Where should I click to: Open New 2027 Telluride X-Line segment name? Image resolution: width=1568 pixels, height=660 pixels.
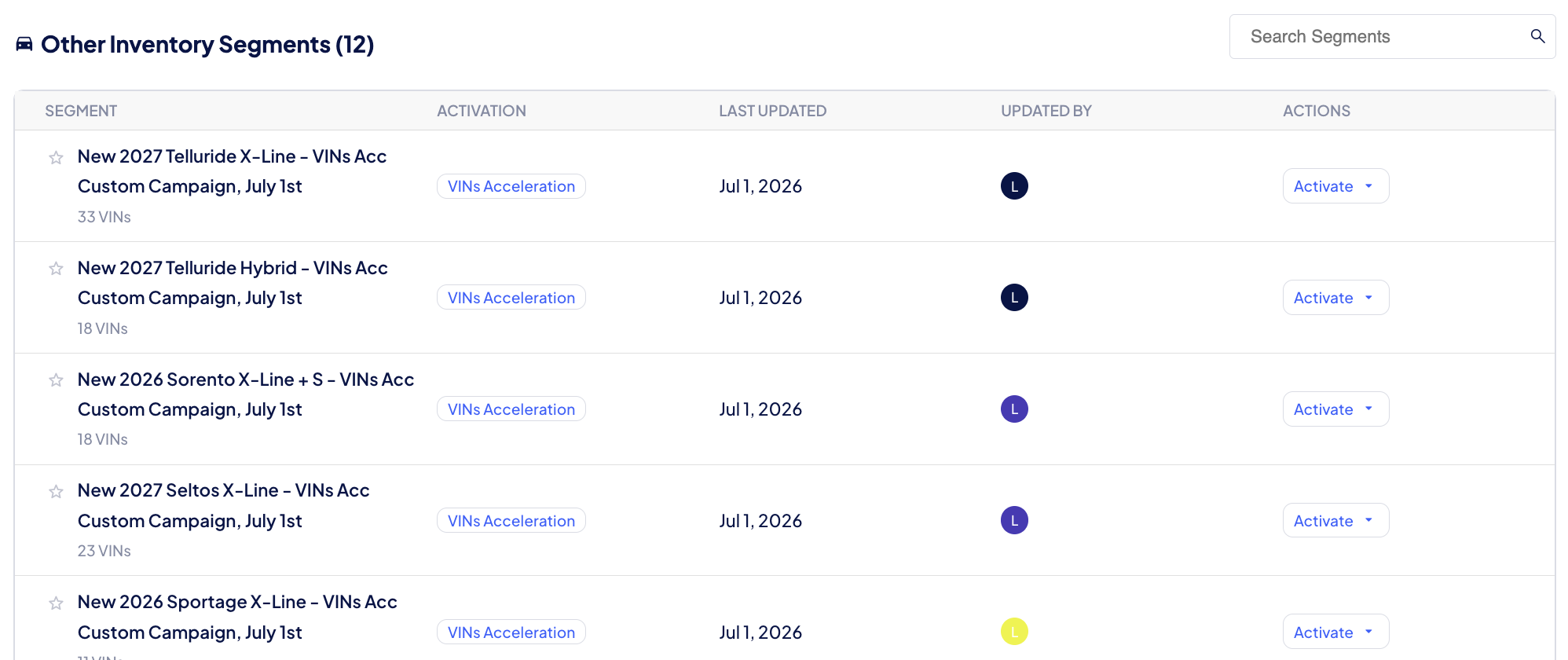click(232, 171)
